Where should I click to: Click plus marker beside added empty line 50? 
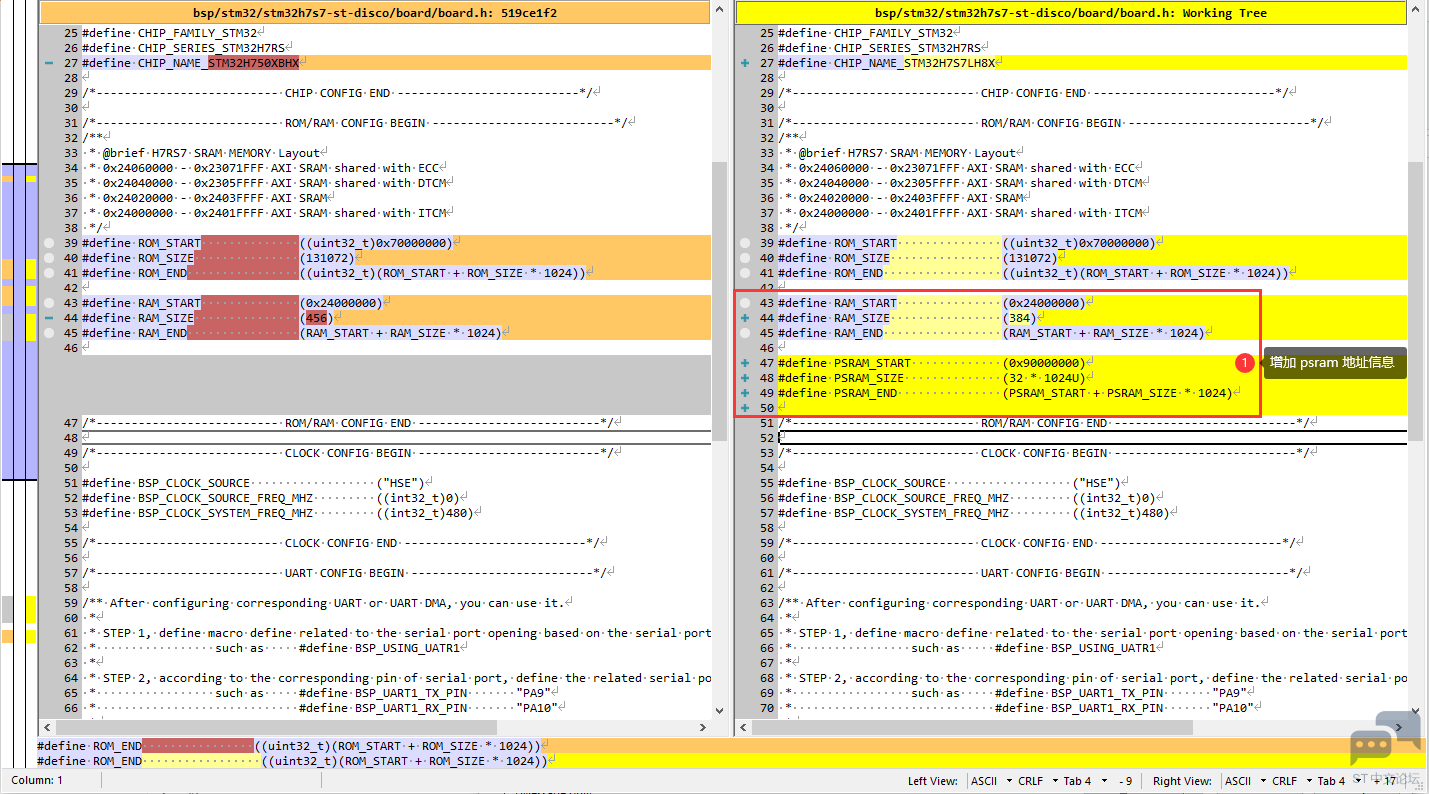[744, 408]
